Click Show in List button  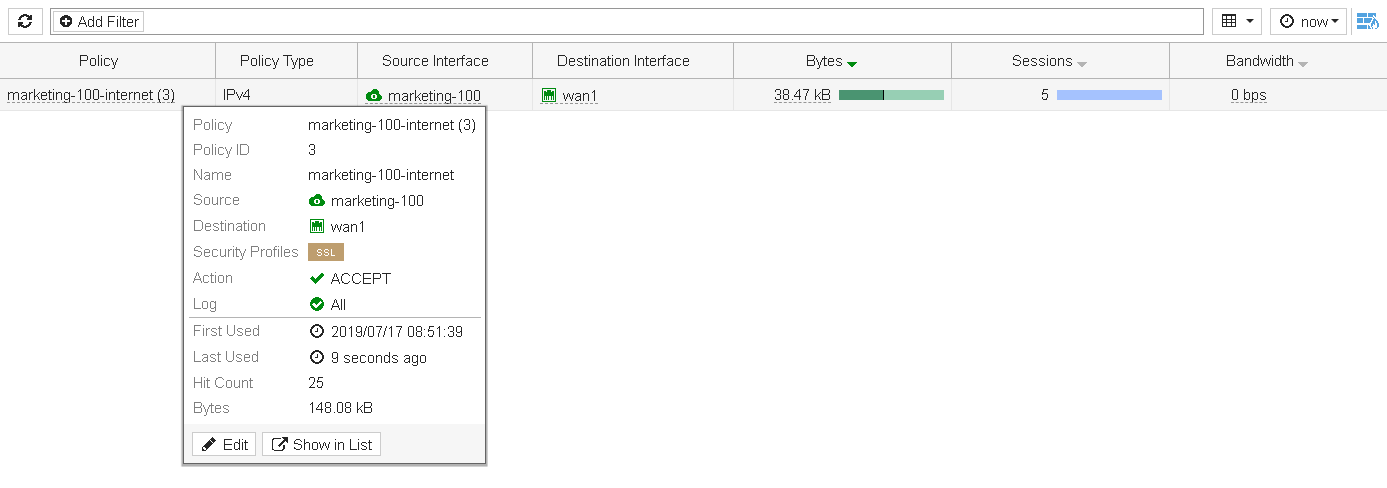(321, 444)
